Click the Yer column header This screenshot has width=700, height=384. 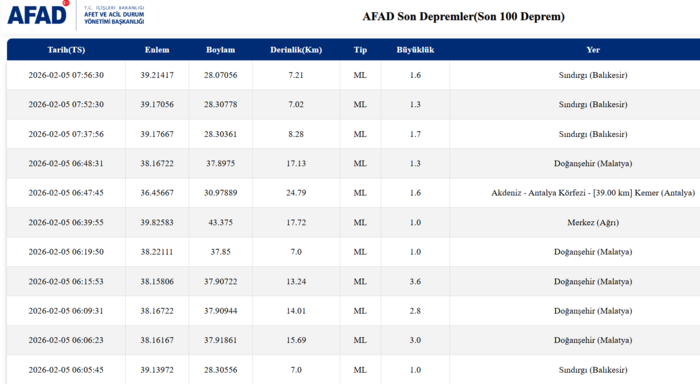point(593,50)
